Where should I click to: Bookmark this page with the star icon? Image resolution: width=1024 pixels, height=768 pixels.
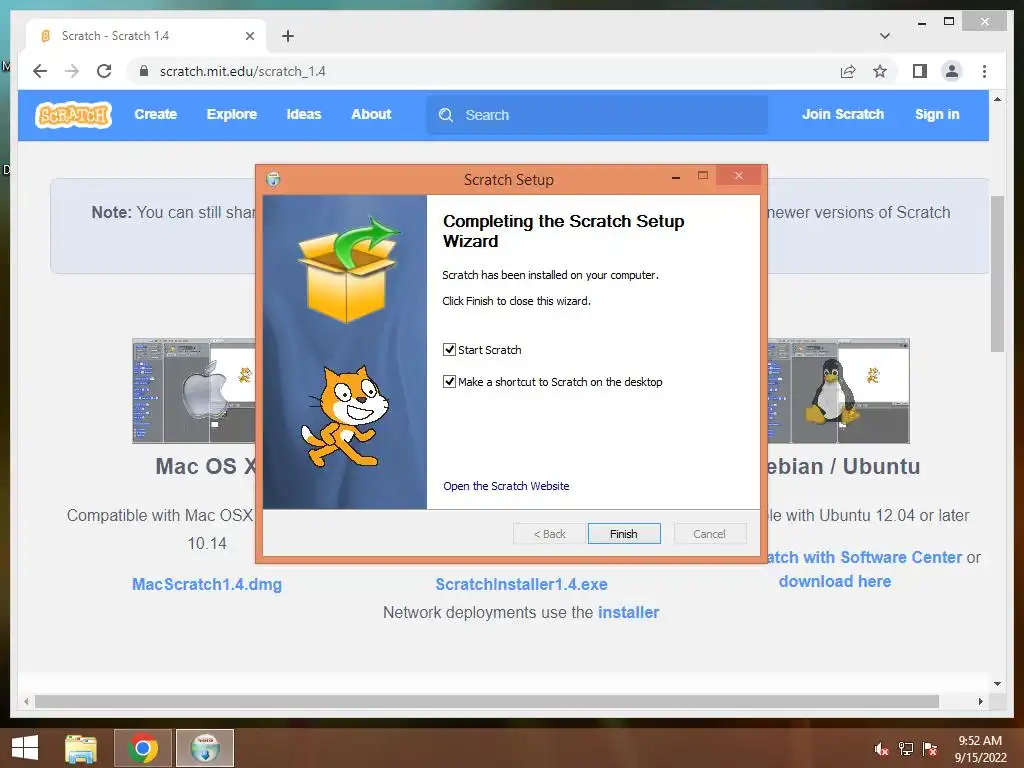(880, 71)
